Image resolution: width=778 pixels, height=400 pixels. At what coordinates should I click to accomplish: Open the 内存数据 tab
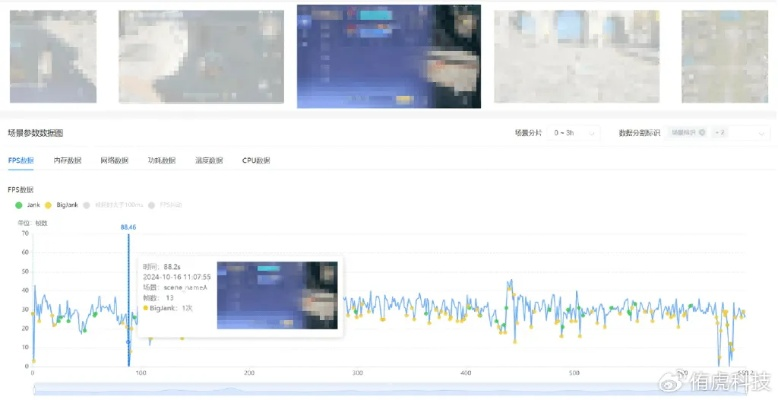tap(67, 160)
